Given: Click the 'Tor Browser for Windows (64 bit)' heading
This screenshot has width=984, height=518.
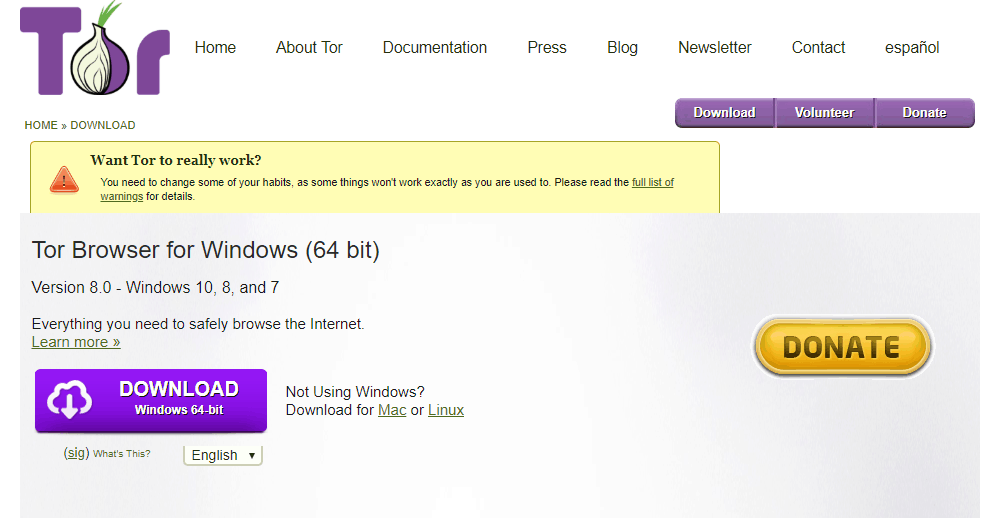Looking at the screenshot, I should 205,250.
